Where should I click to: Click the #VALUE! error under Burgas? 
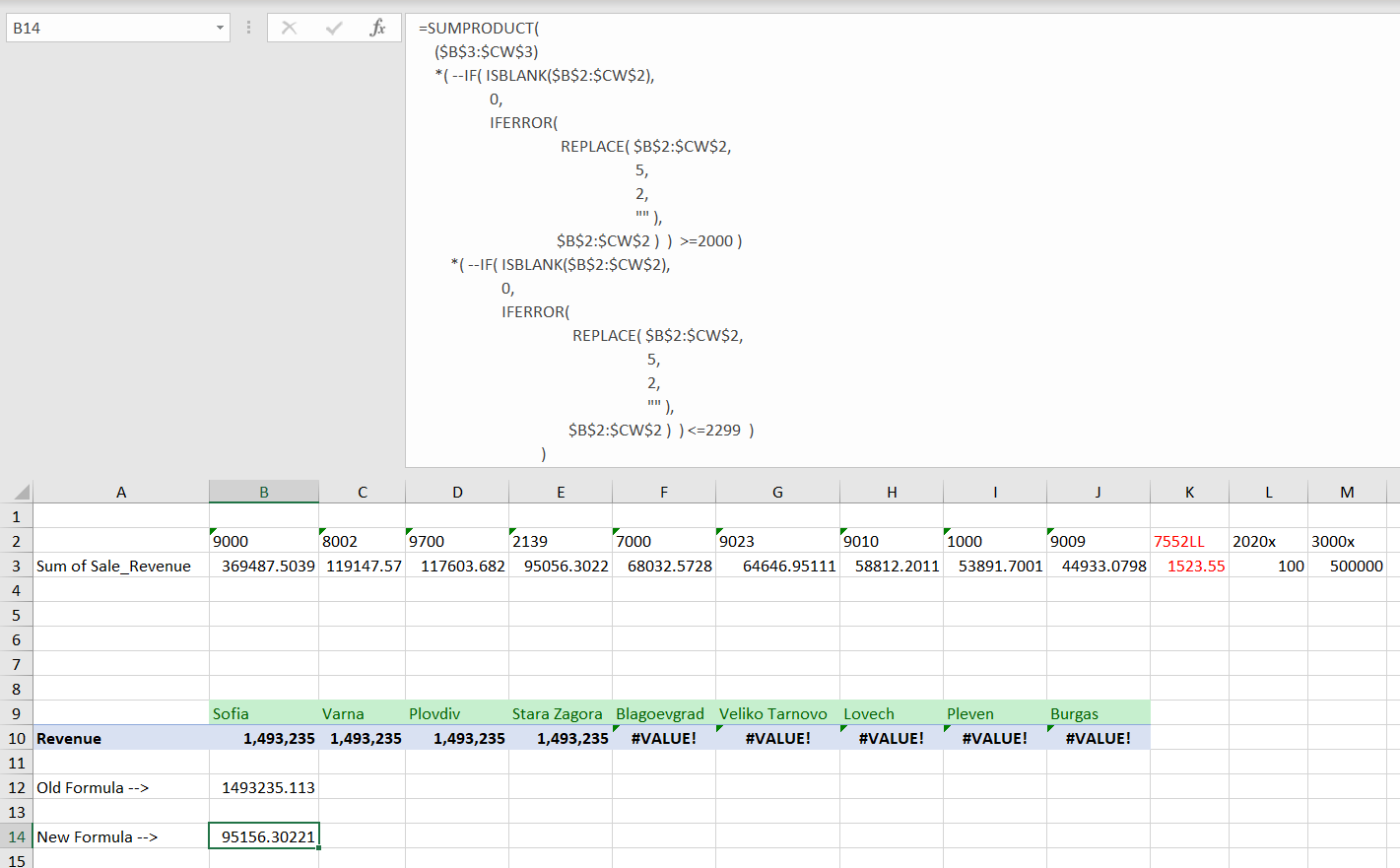point(1099,738)
